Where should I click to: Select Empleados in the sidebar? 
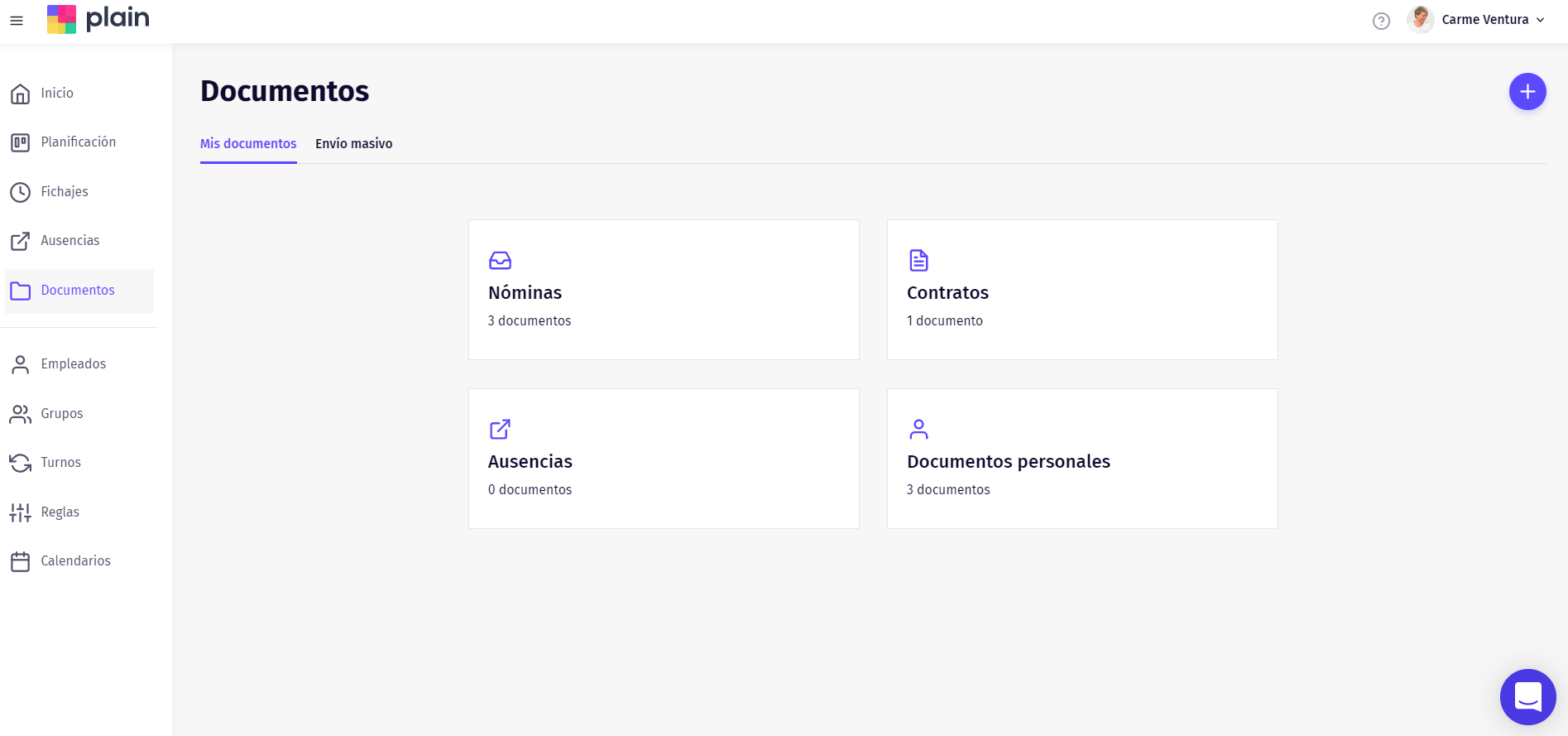click(x=73, y=364)
